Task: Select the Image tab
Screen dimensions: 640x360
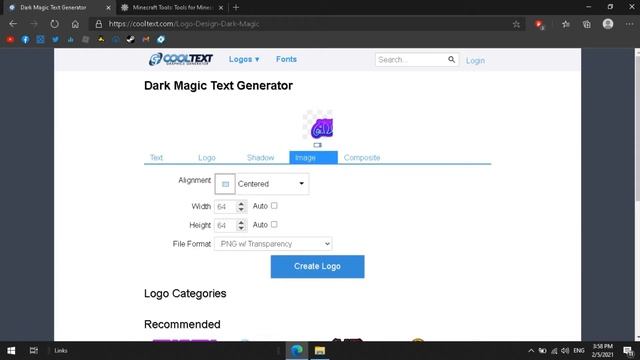Action: (313, 158)
